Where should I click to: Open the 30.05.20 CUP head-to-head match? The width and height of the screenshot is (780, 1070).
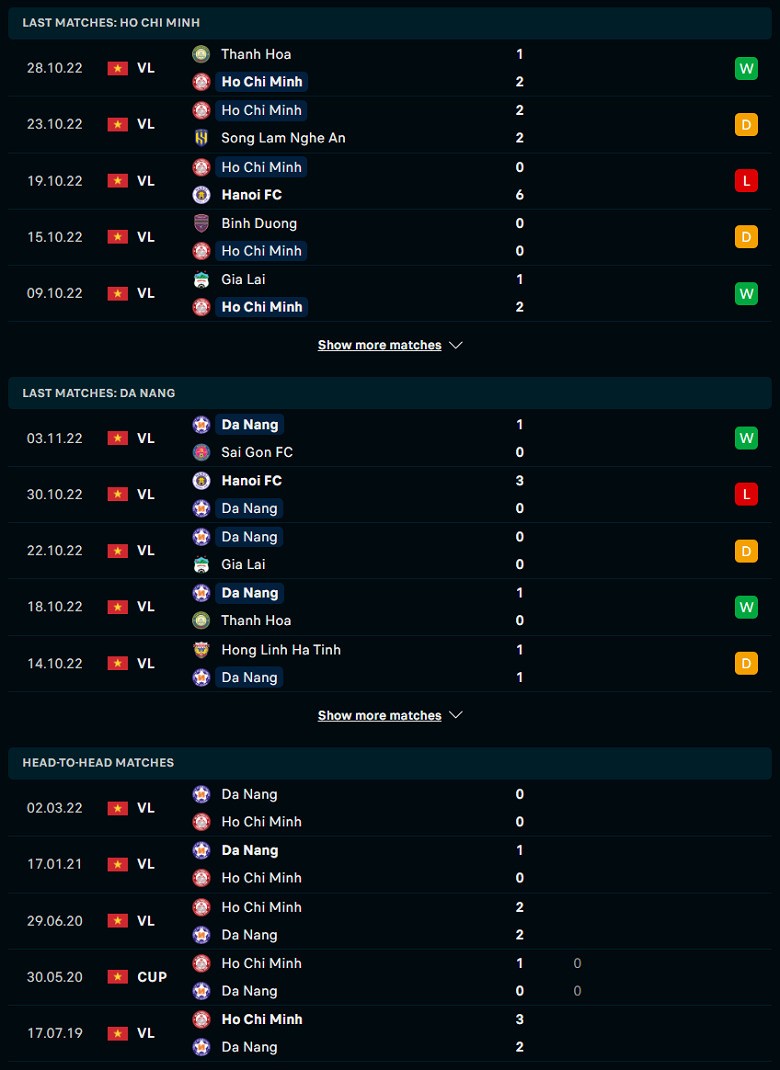pos(390,977)
